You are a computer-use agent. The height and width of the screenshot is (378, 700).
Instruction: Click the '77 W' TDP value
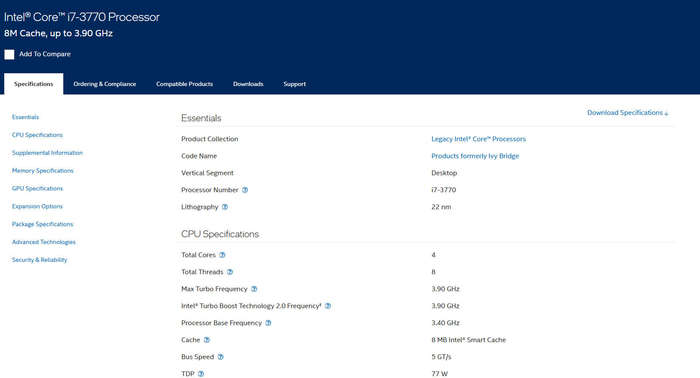pos(439,374)
